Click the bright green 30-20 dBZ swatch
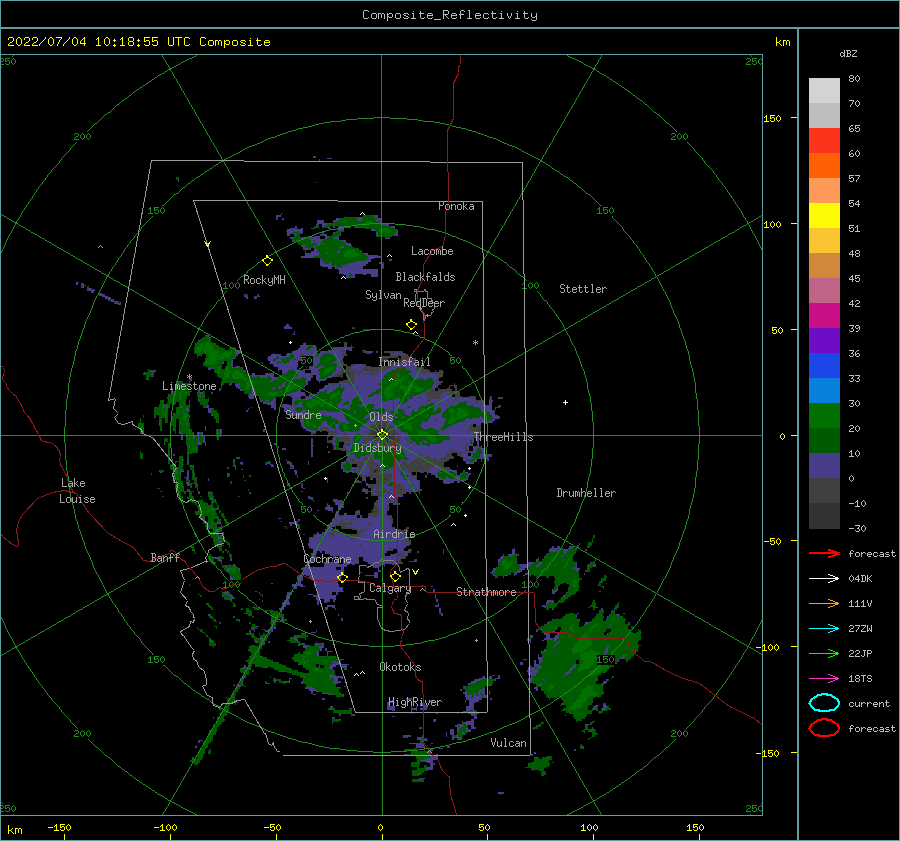Screen dimensions: 900x841 [x=824, y=416]
